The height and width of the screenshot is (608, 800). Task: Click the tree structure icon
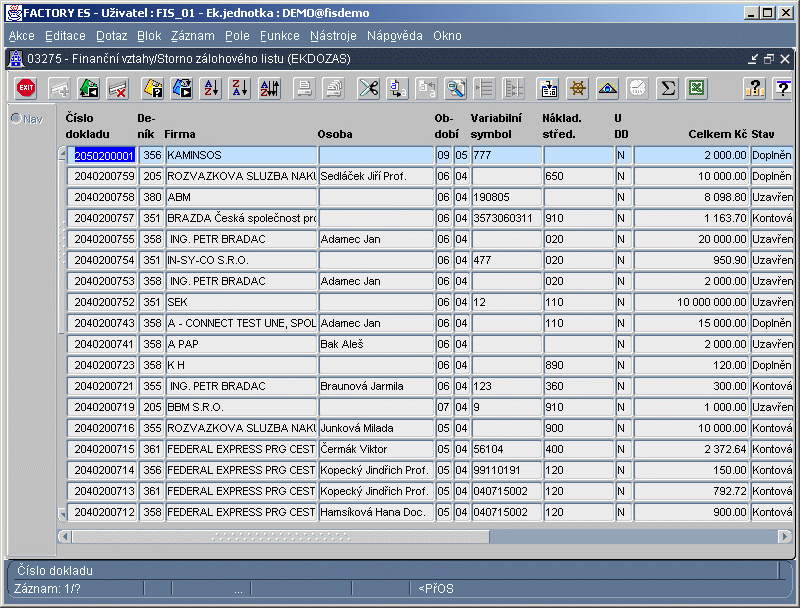coord(514,88)
